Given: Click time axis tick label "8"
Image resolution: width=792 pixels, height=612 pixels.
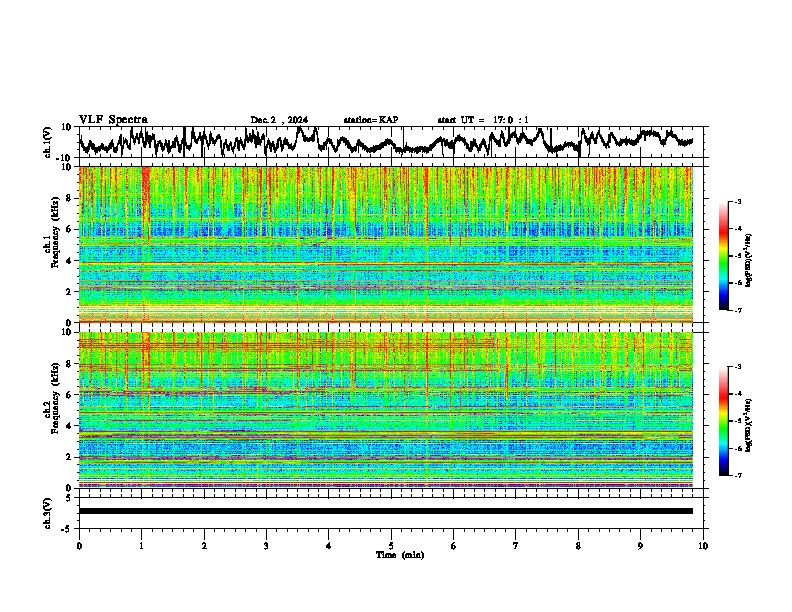Looking at the screenshot, I should point(578,546).
